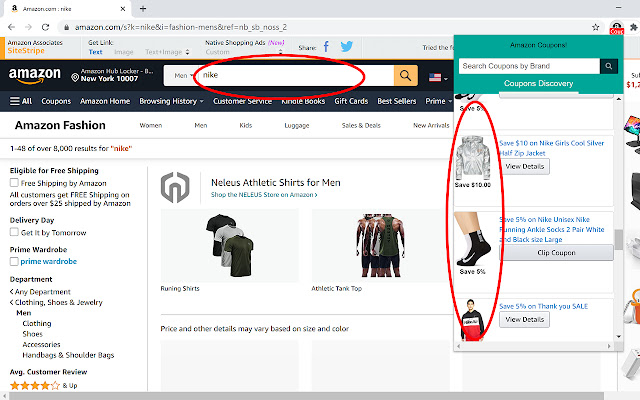Select Women in Amazon Fashion tabs

(151, 125)
